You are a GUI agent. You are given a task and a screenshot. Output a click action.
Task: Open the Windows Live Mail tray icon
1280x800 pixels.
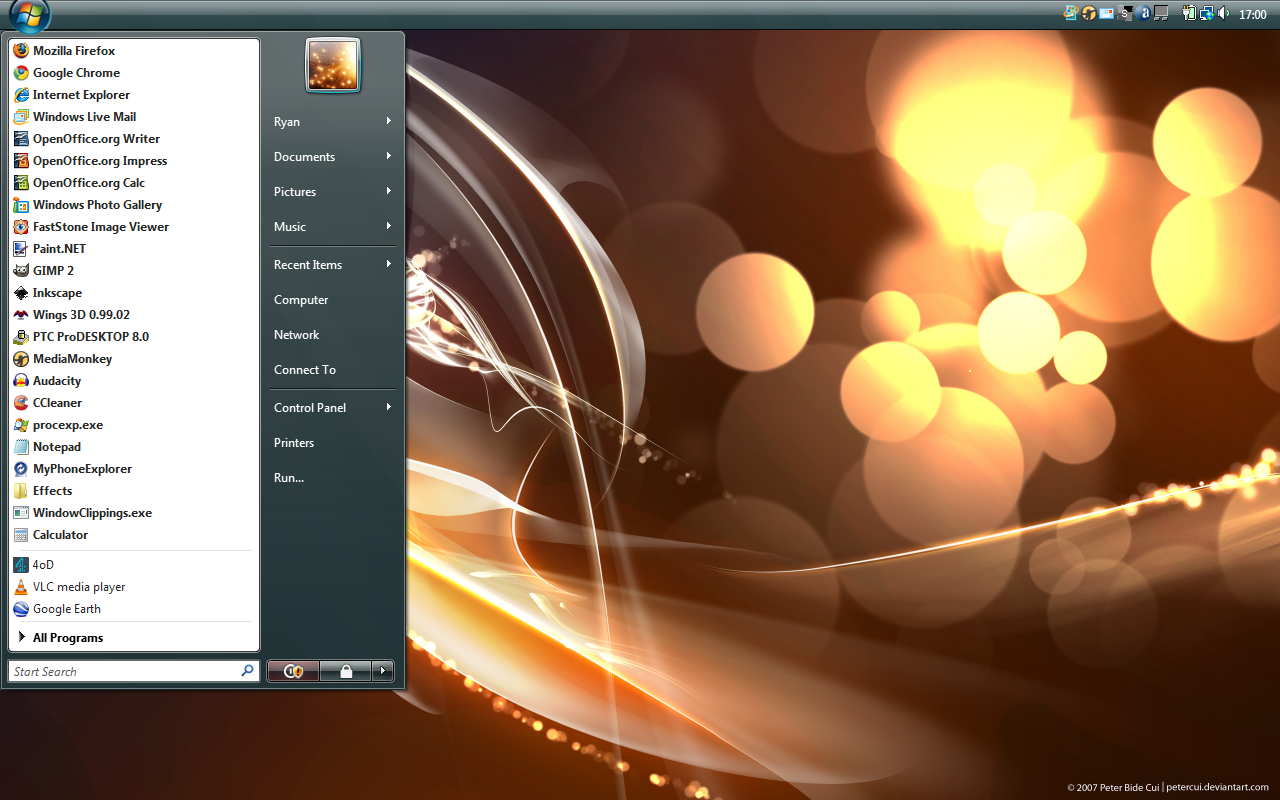[1107, 13]
